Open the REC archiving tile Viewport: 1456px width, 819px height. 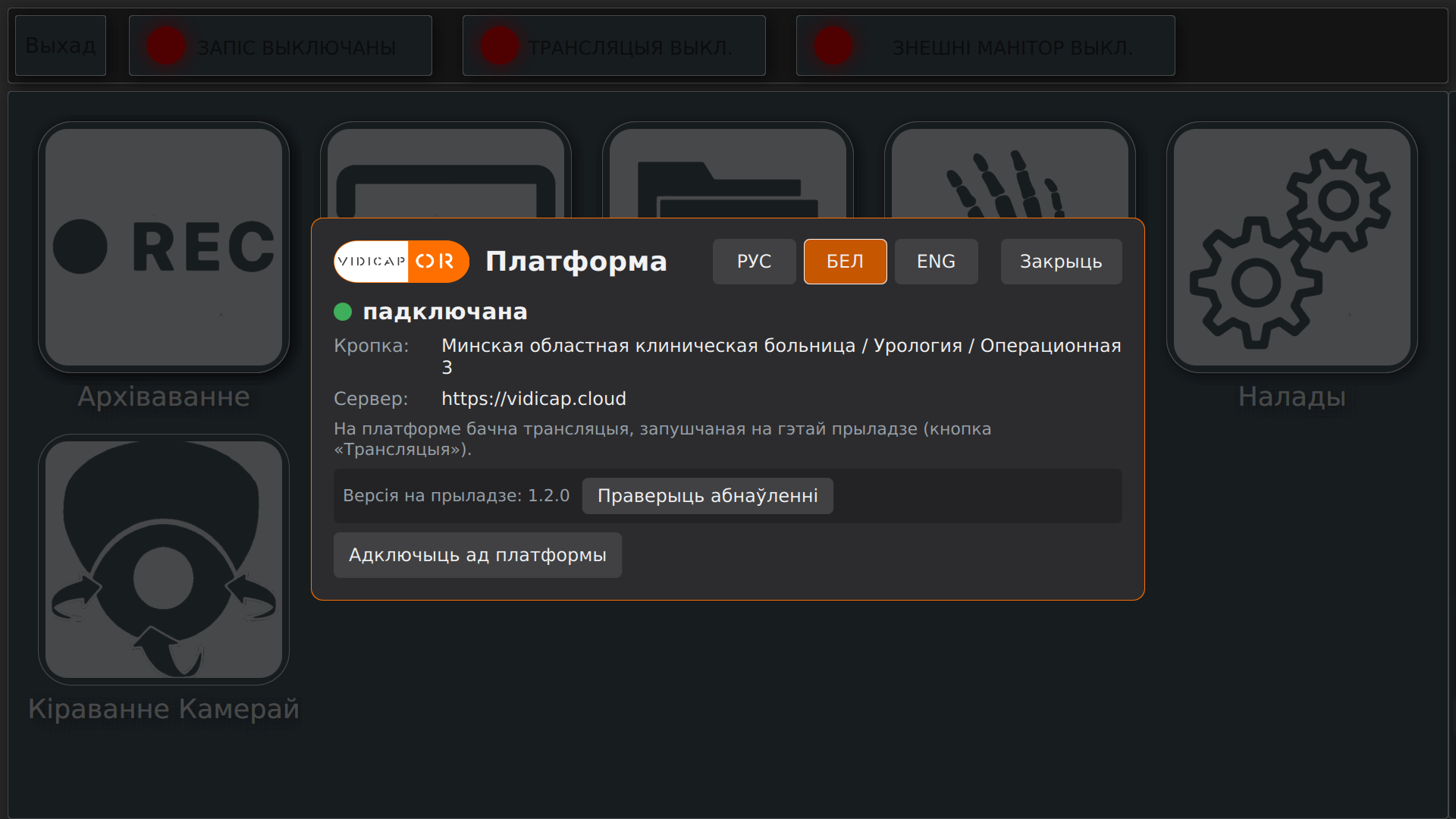coord(164,247)
